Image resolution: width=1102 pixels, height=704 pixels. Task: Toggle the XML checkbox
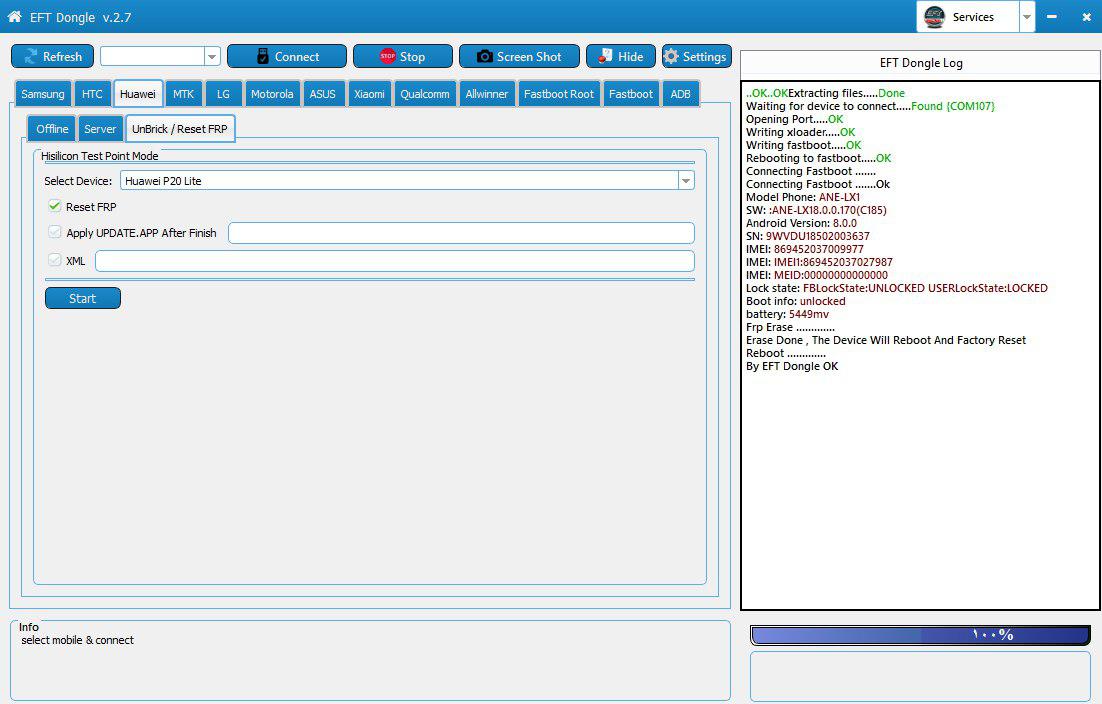click(54, 260)
